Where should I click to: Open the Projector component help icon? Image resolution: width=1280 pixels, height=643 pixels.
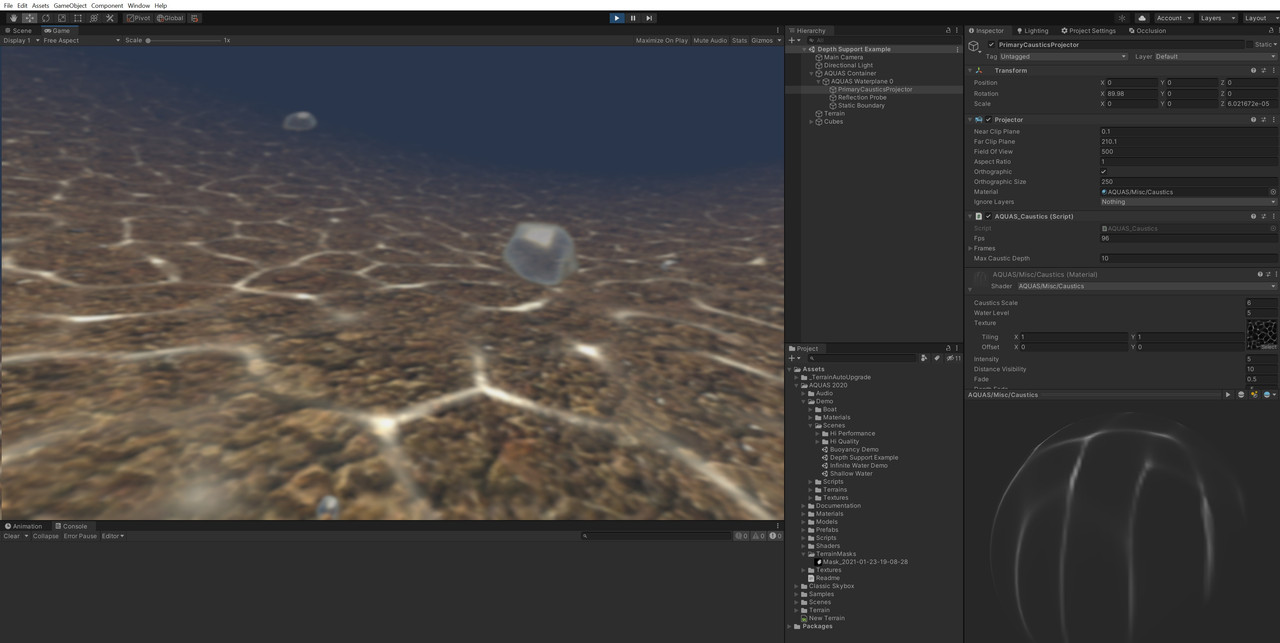[x=1254, y=120]
